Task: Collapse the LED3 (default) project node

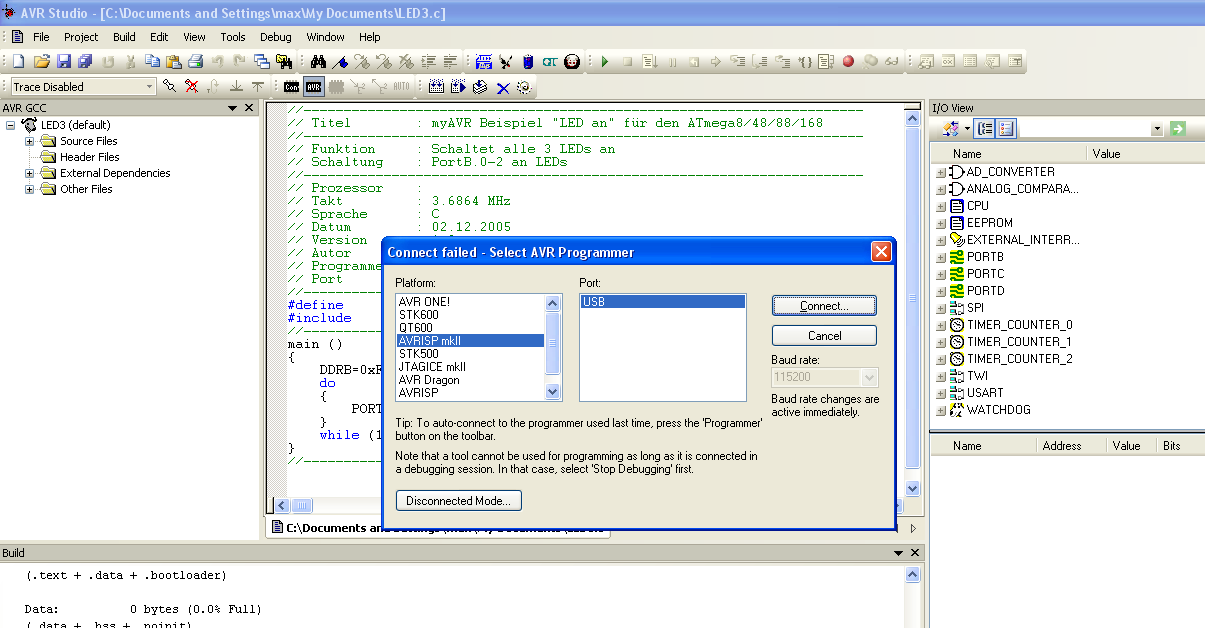Action: (11, 125)
